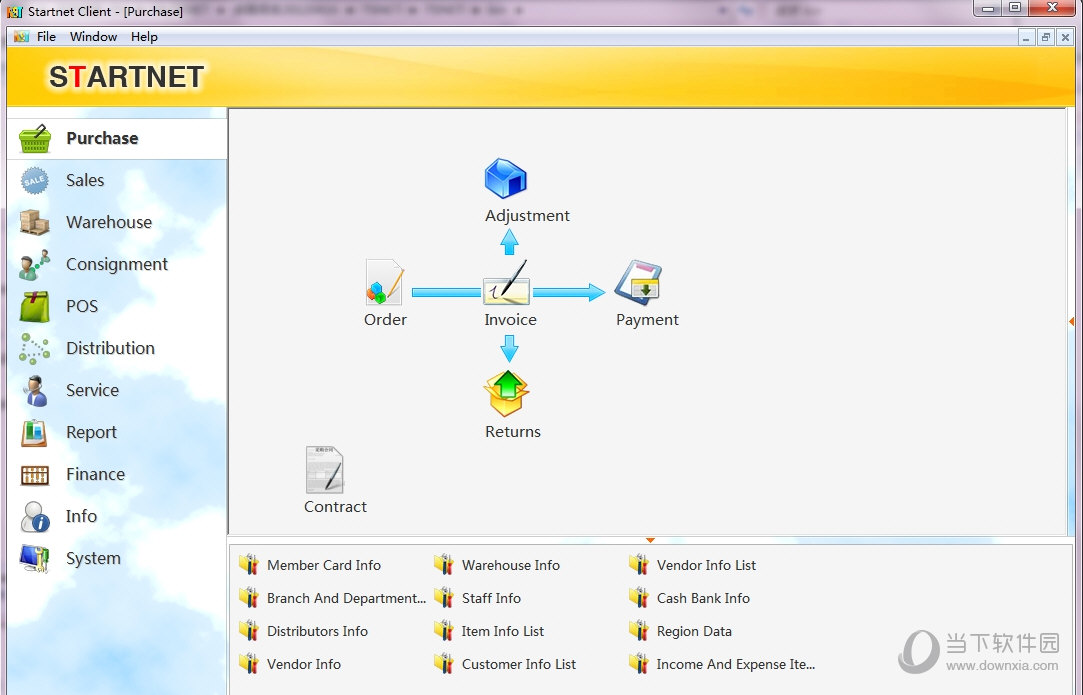Click the Cash Bank Info folder icon

[x=638, y=598]
